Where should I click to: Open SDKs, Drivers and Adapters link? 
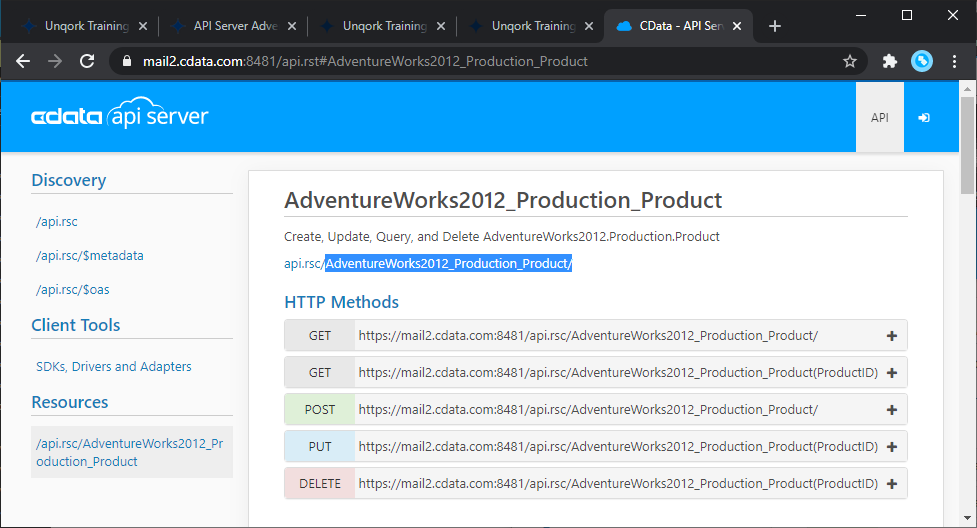click(114, 367)
